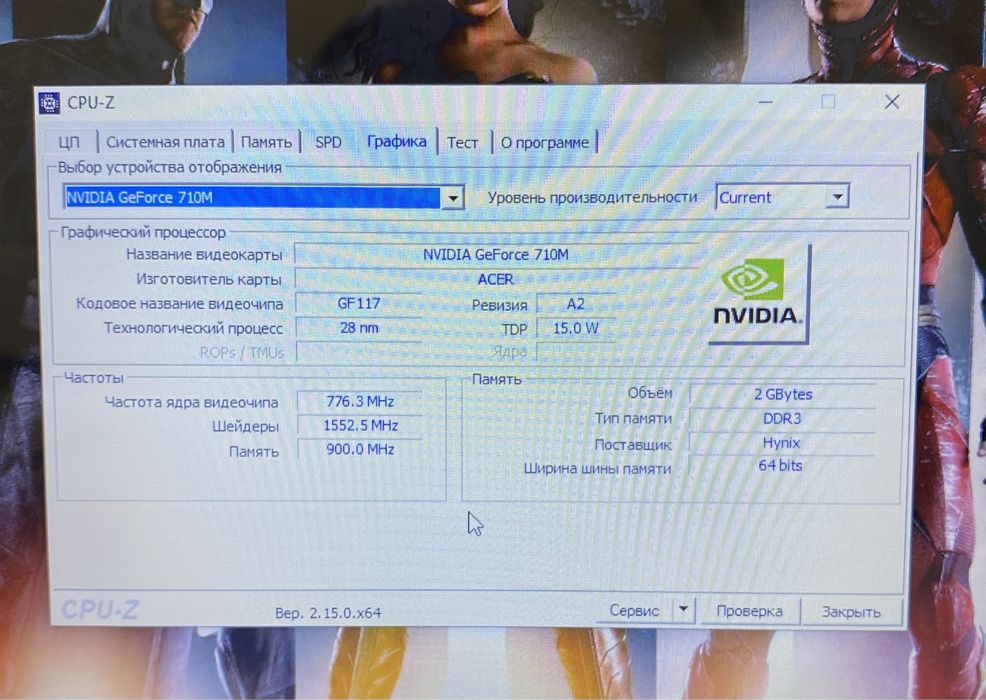Expand the Сервис dropdown arrow
Screen dimensions: 986x700
tap(684, 610)
